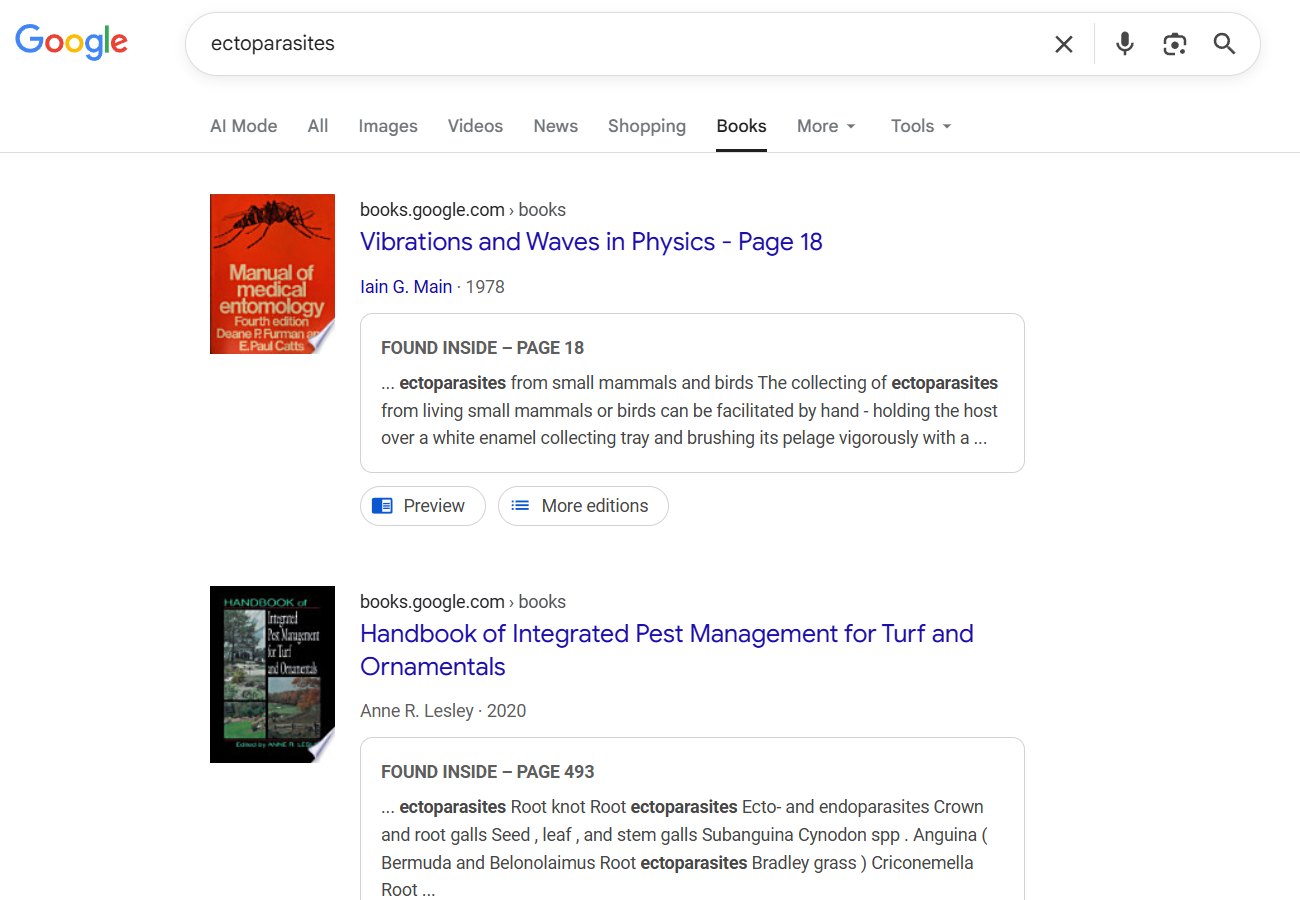Screen dimensions: 1300x900
Task: Open Google Lens image search icon
Action: click(x=1175, y=44)
